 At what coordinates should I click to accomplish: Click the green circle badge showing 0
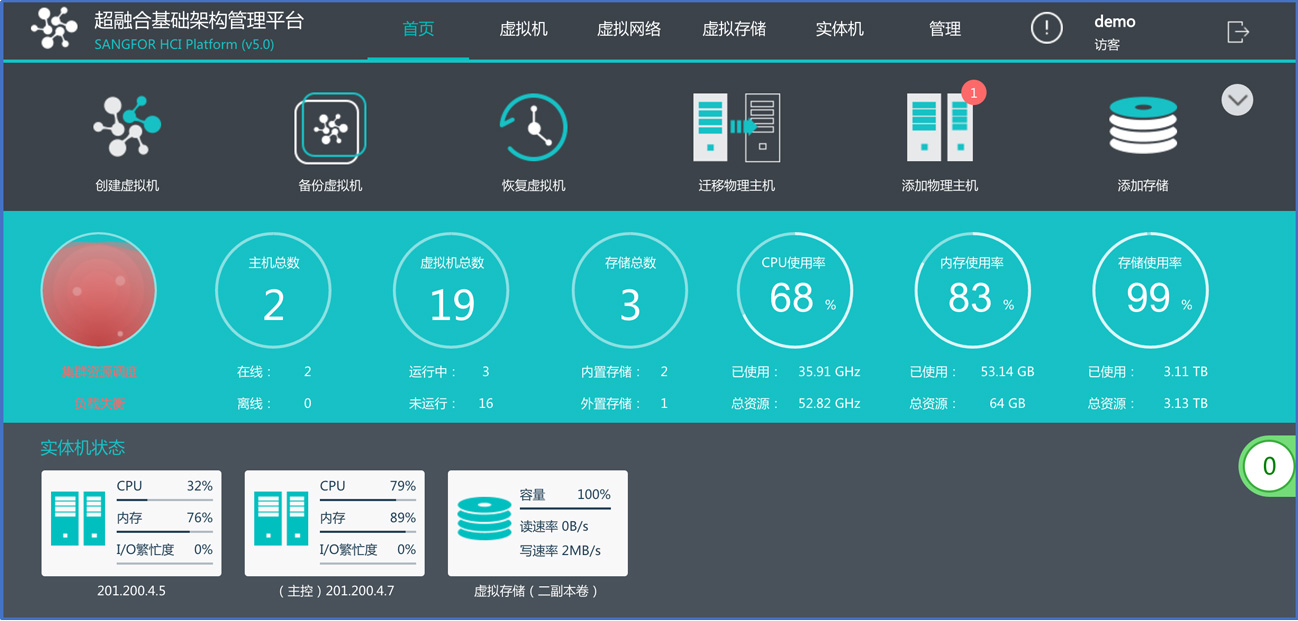[1268, 466]
